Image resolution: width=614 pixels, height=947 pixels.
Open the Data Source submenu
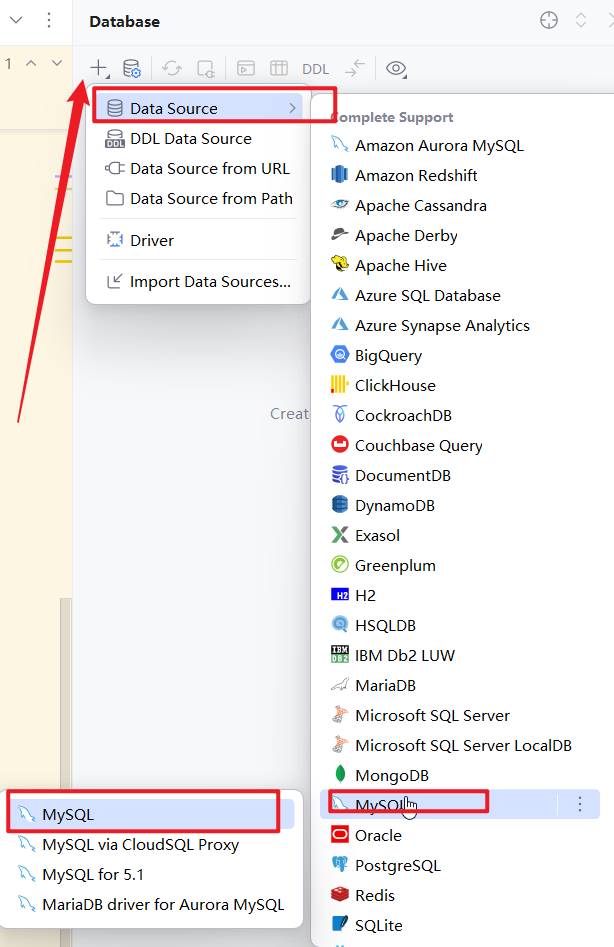(x=199, y=108)
